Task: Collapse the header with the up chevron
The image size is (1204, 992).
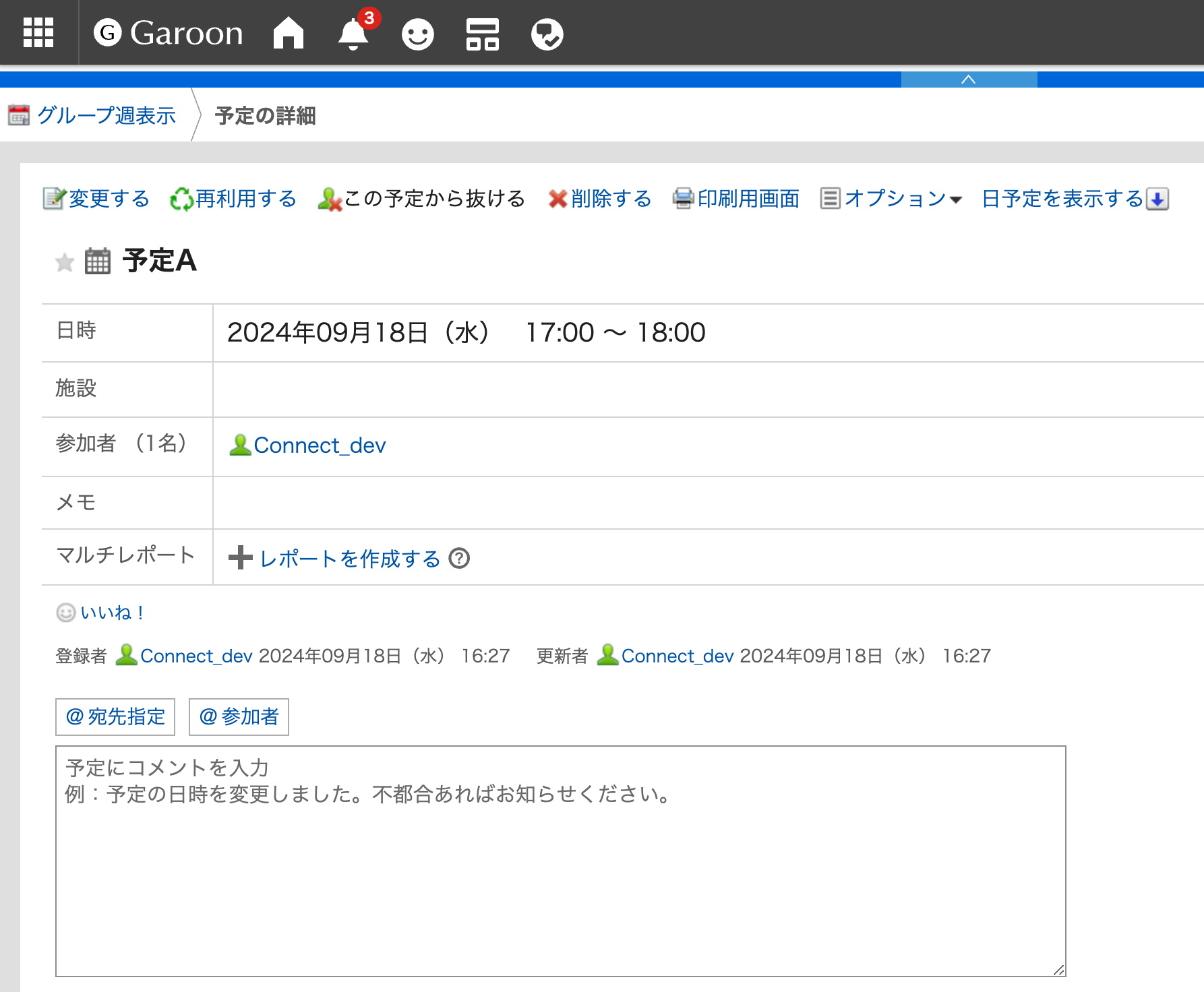Action: tap(969, 80)
